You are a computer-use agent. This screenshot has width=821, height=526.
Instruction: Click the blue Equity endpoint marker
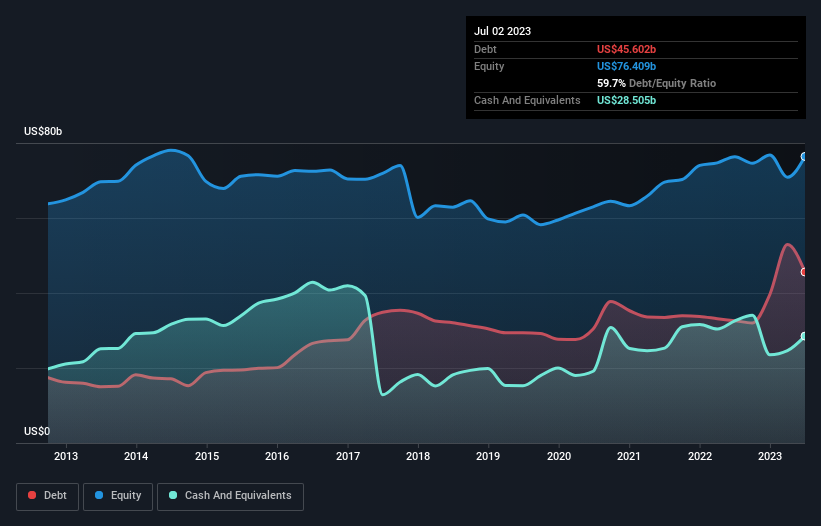[804, 156]
